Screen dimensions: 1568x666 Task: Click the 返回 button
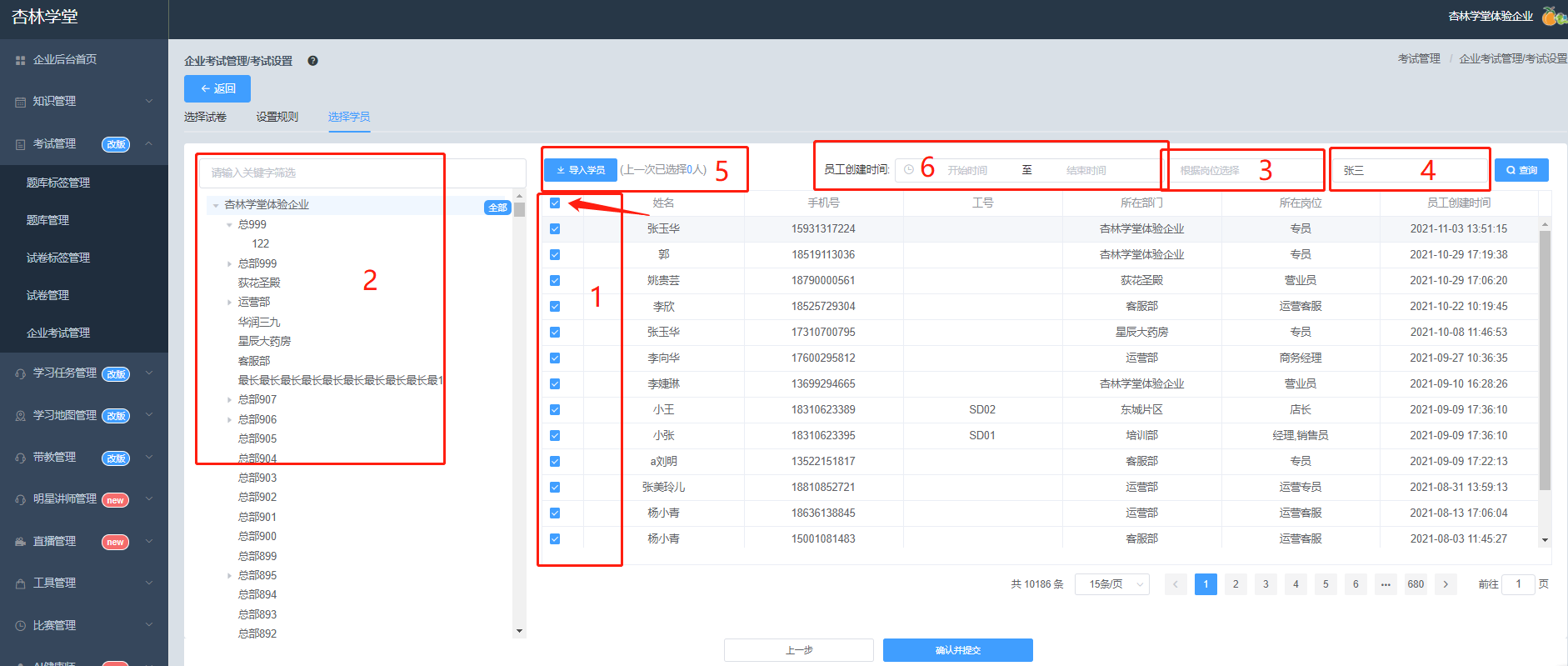[217, 88]
